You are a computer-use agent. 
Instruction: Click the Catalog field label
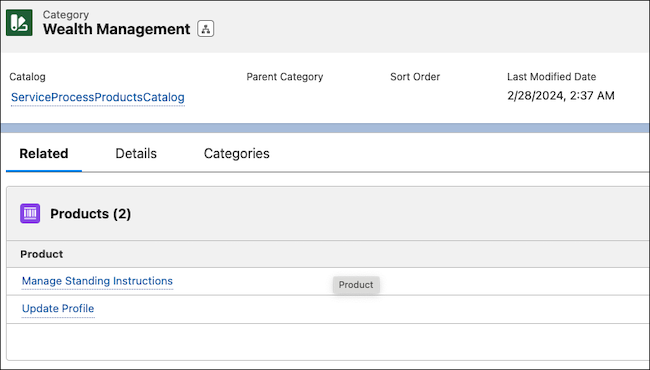(27, 77)
